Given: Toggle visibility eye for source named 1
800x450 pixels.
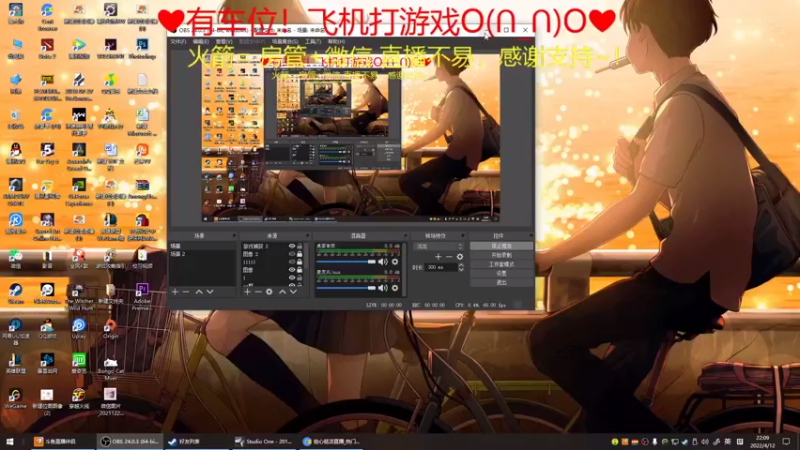Looking at the screenshot, I should coord(292,278).
